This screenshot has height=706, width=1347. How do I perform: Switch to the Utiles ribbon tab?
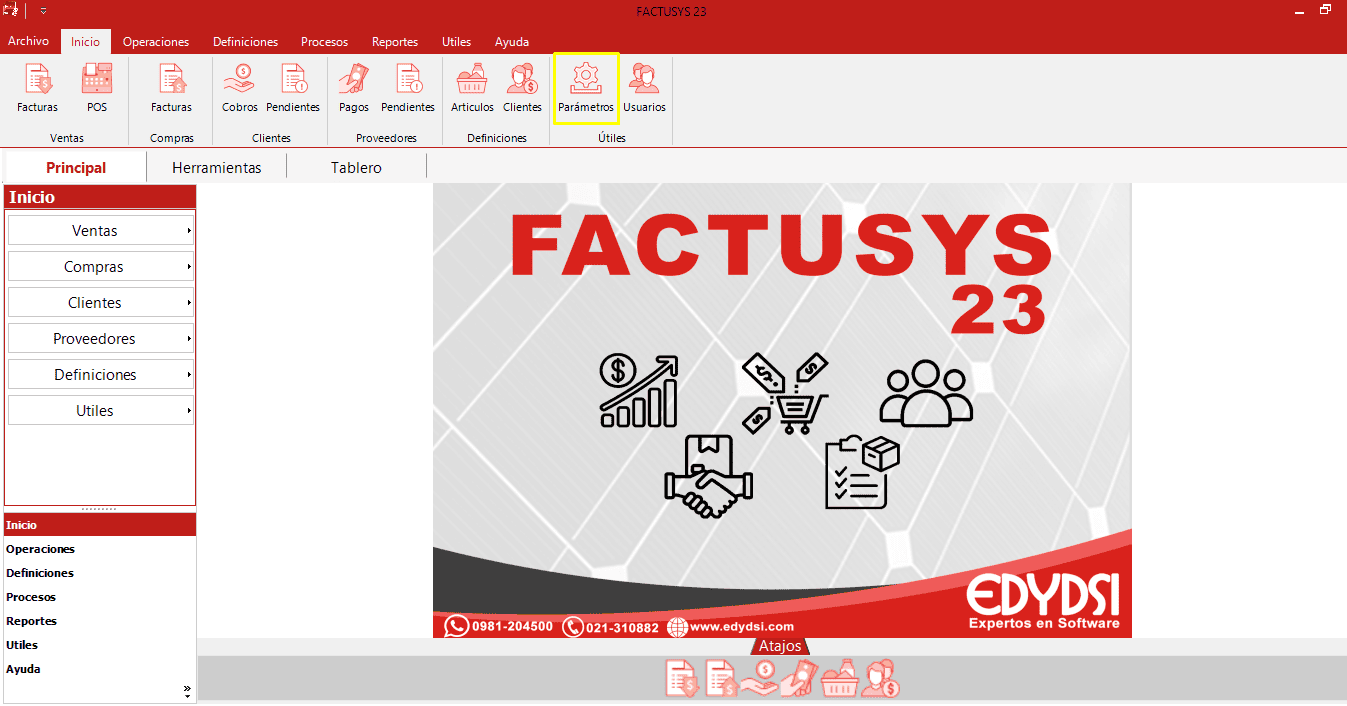[456, 42]
